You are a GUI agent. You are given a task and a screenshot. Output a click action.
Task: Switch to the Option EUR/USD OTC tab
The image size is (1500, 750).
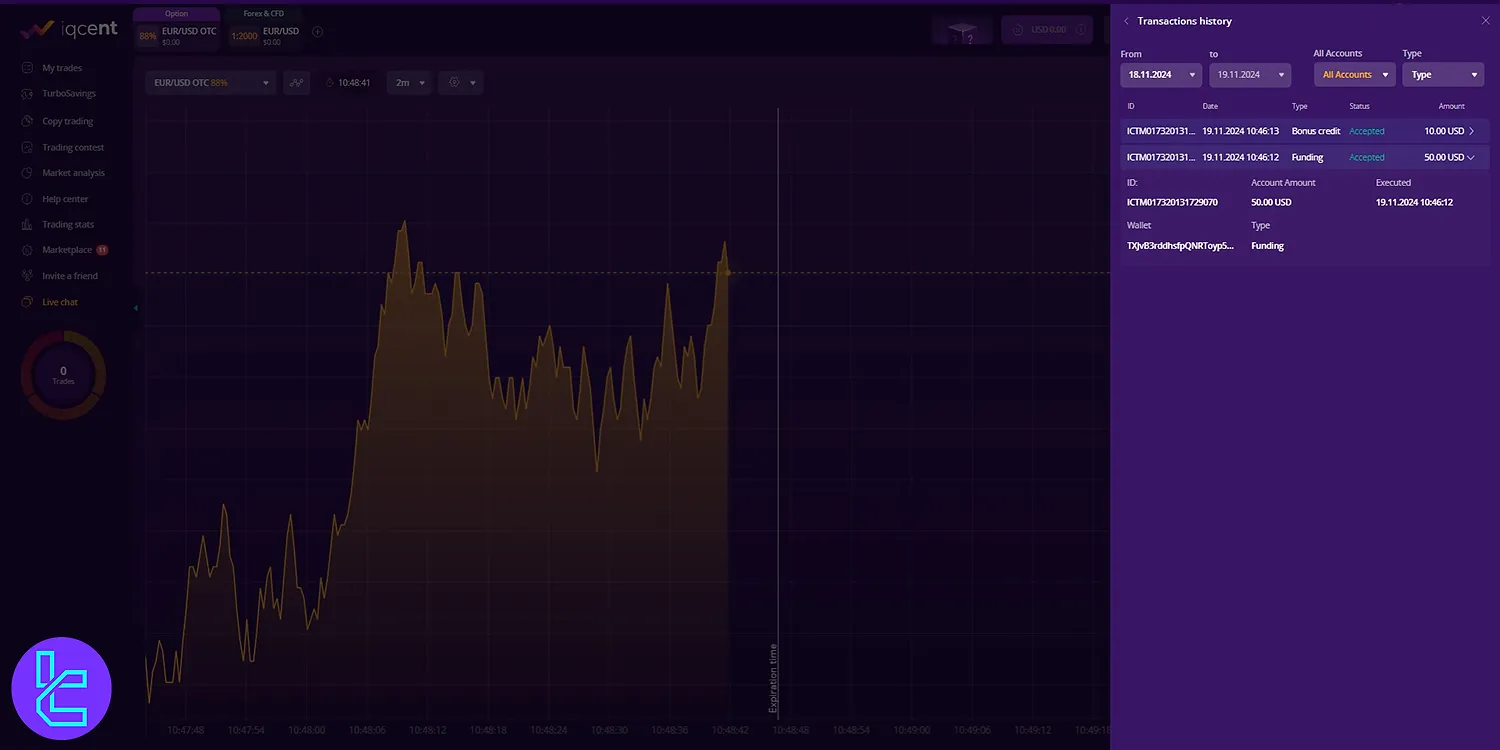tap(176, 27)
